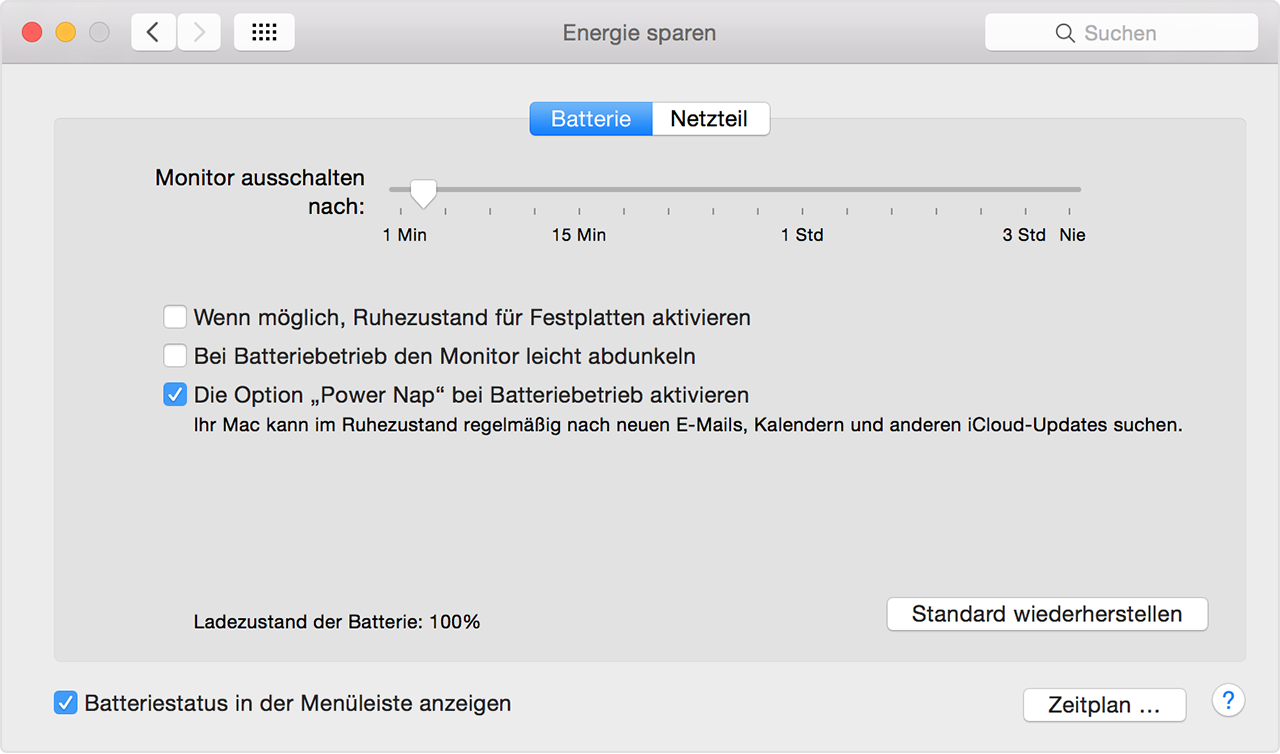The width and height of the screenshot is (1280, 754).
Task: Focus the Suchen search field
Action: coord(1121,32)
